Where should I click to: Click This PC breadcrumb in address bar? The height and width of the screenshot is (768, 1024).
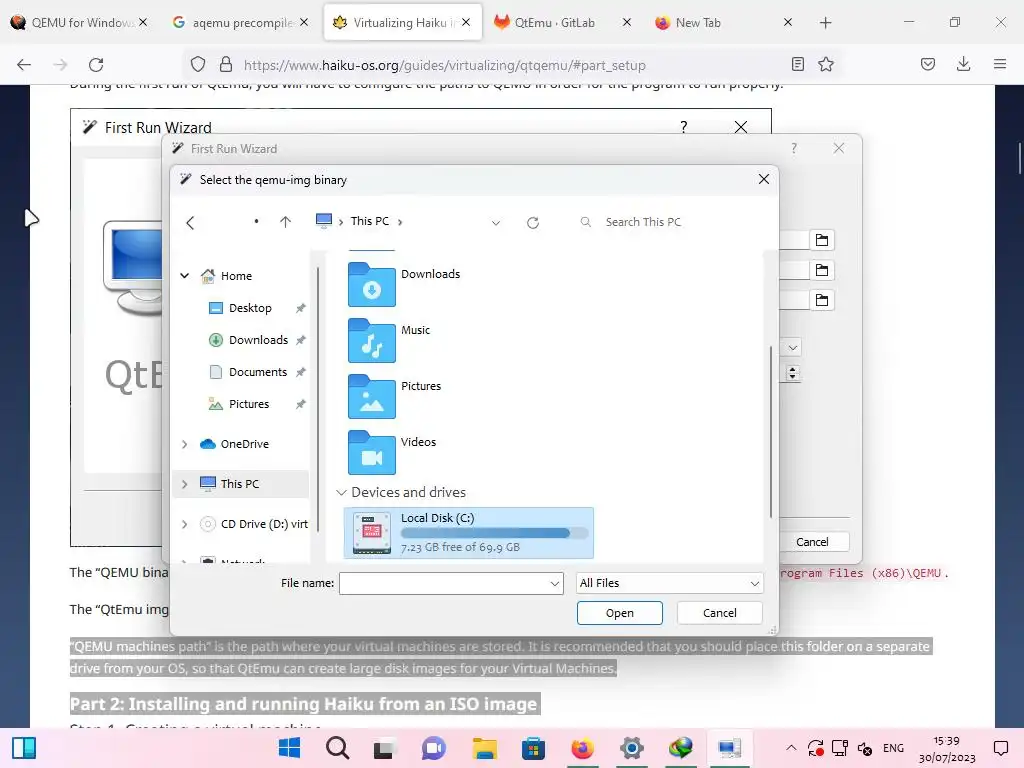coord(370,221)
